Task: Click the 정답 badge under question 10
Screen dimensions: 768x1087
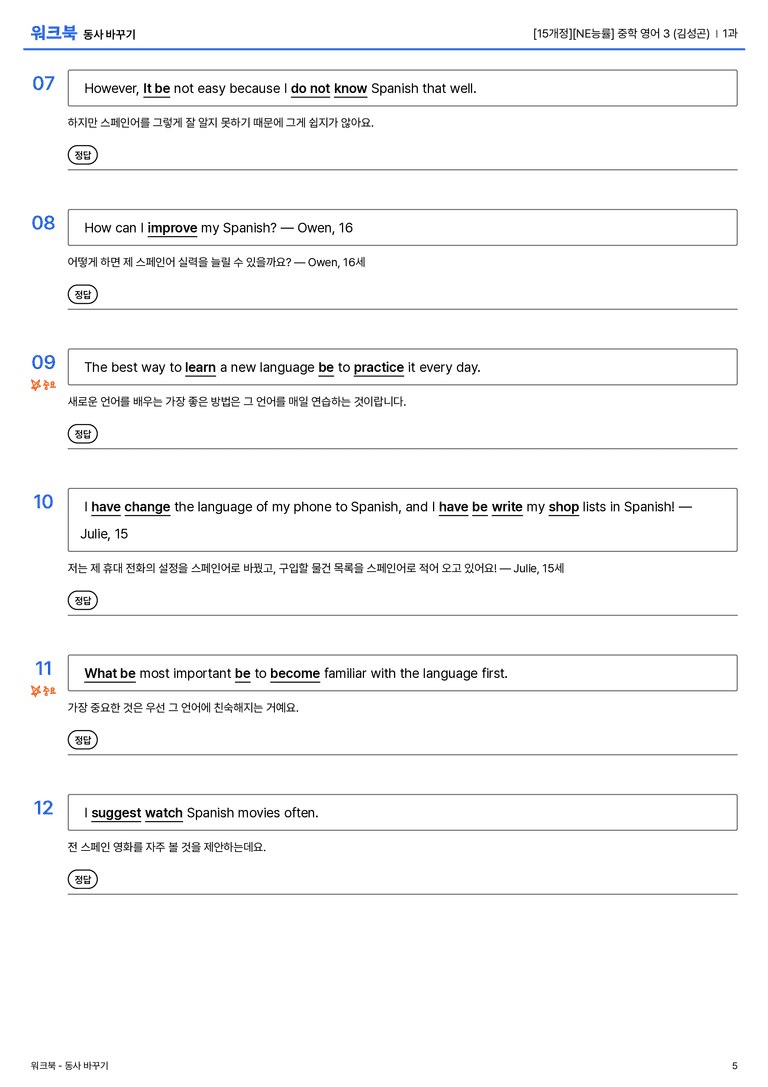Action: coord(82,600)
